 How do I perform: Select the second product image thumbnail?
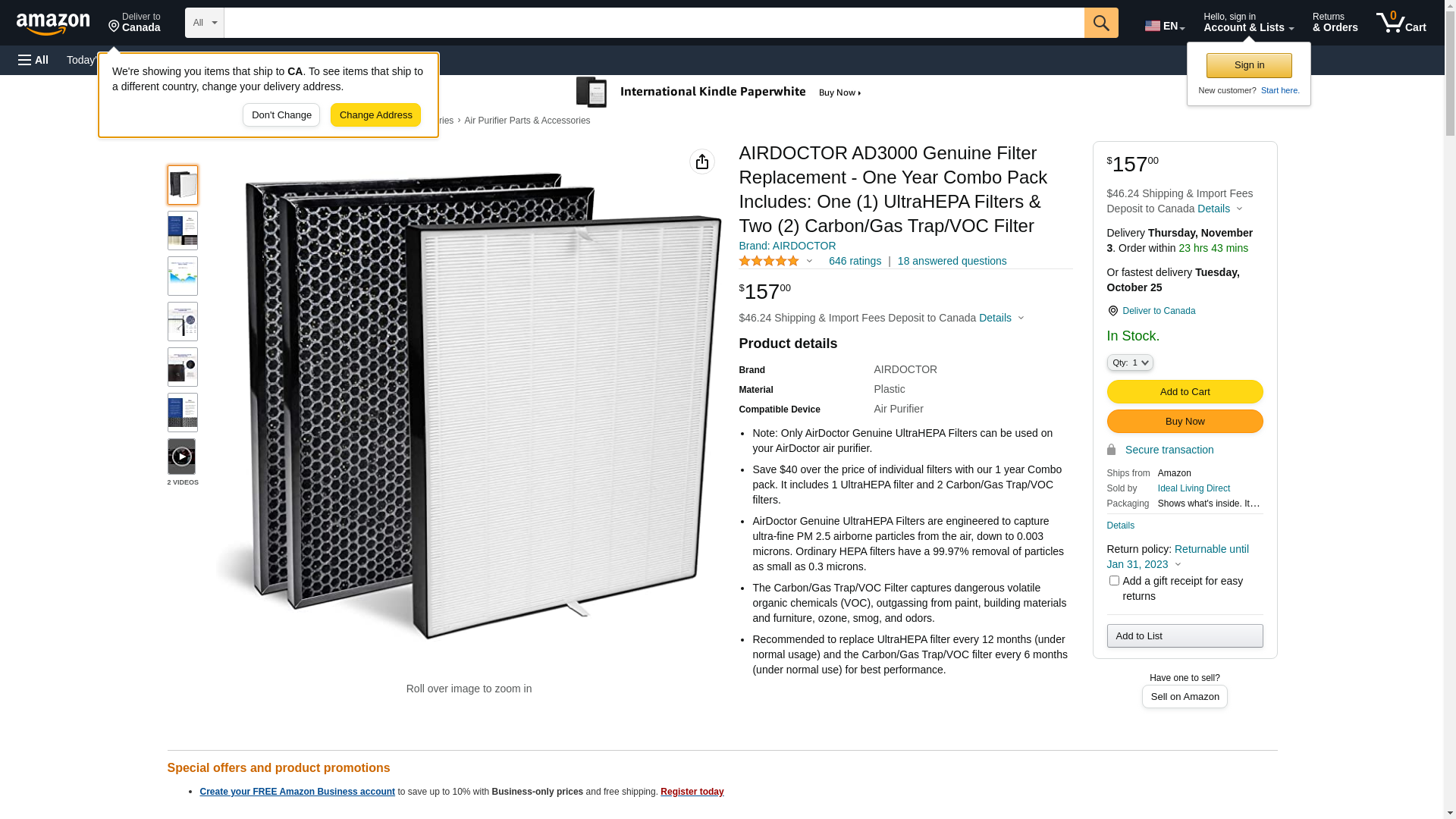pos(183,231)
